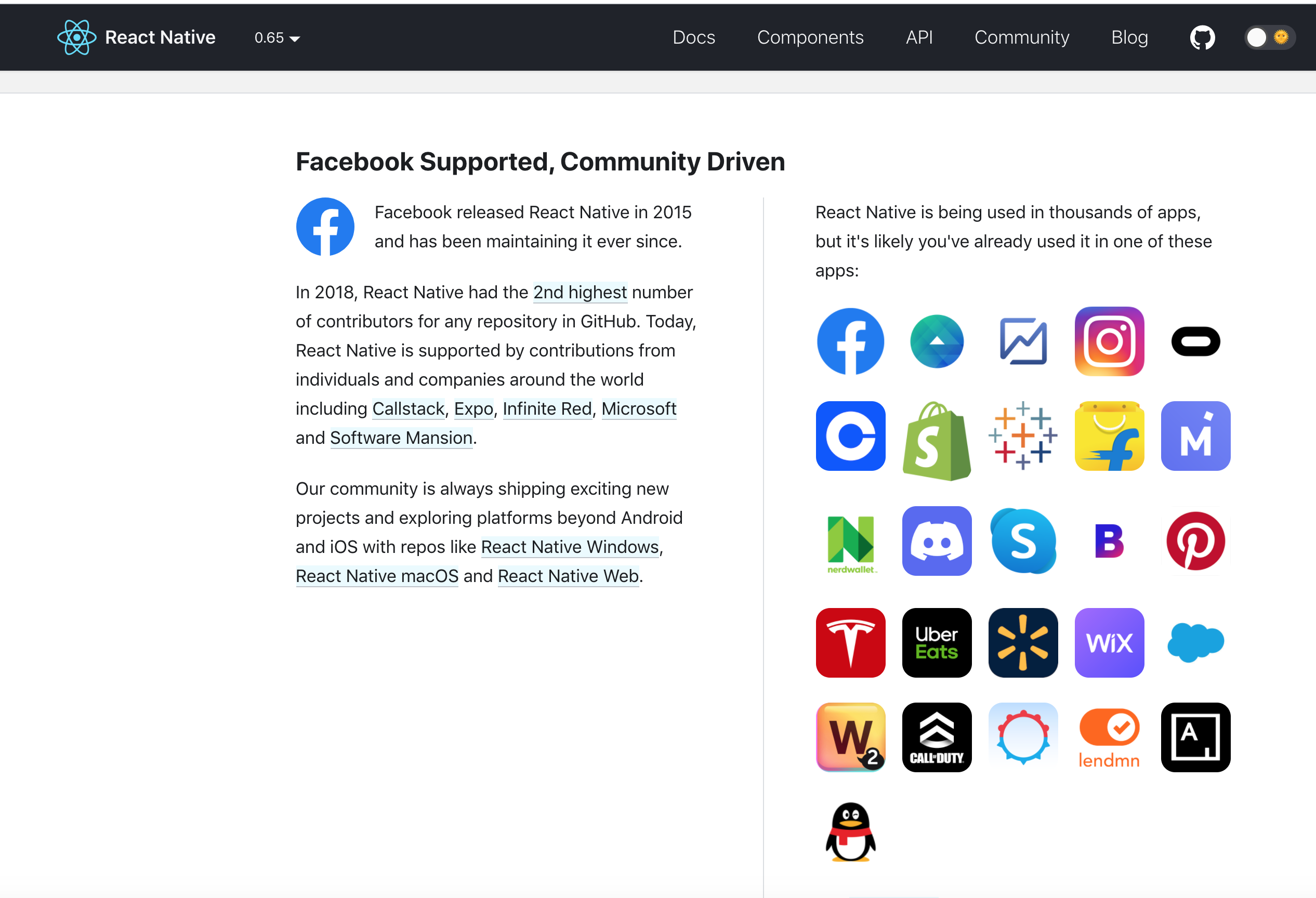Click the Pinterest logo icon
Viewport: 1316px width, 898px height.
tap(1195, 541)
